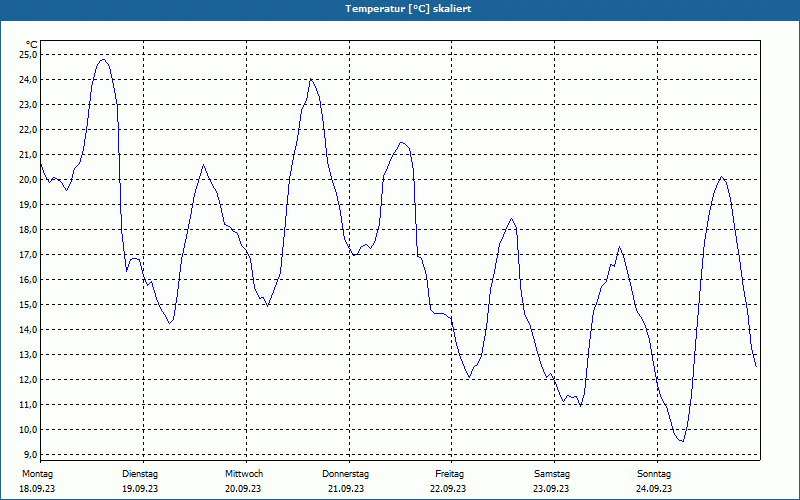
Task: Click the date 20.09.23
Action: pos(243,489)
